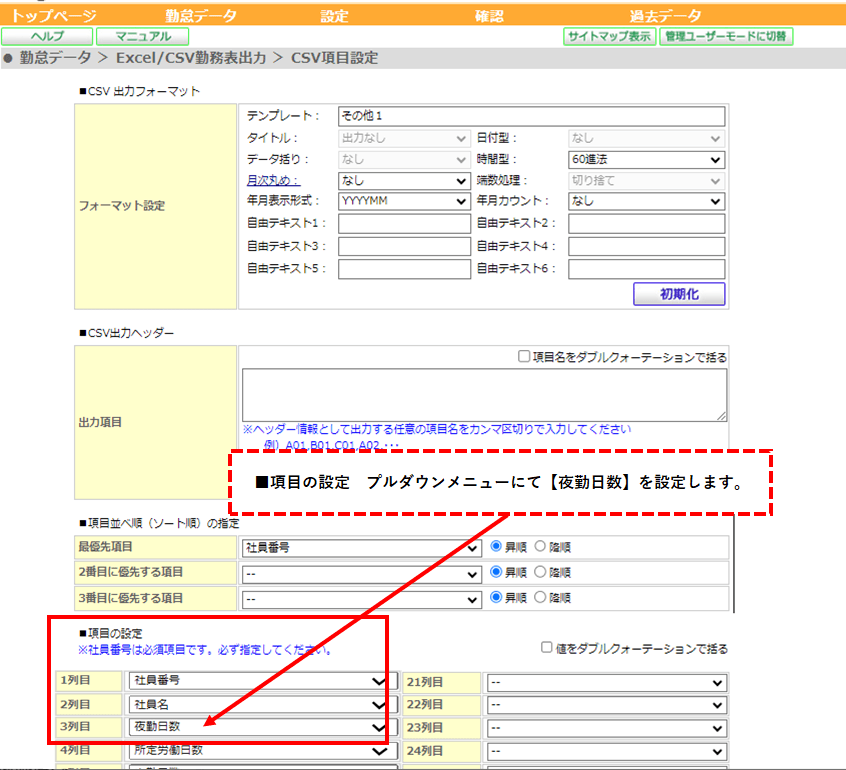Open the 勤怠データ menu
Viewport: 846px width, 770px height.
tap(201, 16)
